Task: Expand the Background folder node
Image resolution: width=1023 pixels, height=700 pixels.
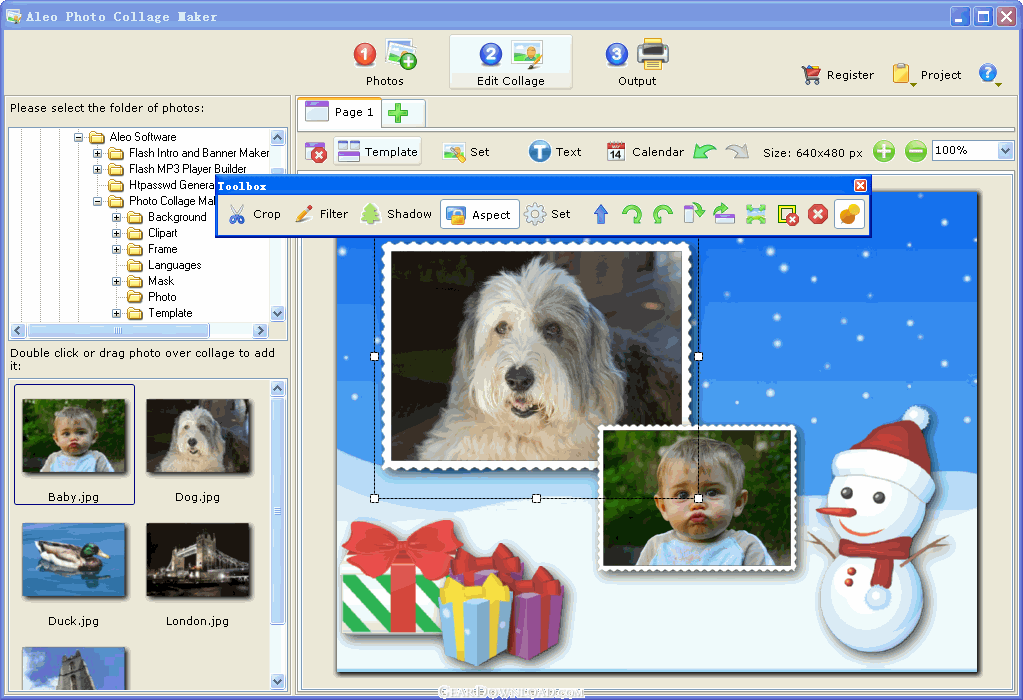Action: coord(116,217)
